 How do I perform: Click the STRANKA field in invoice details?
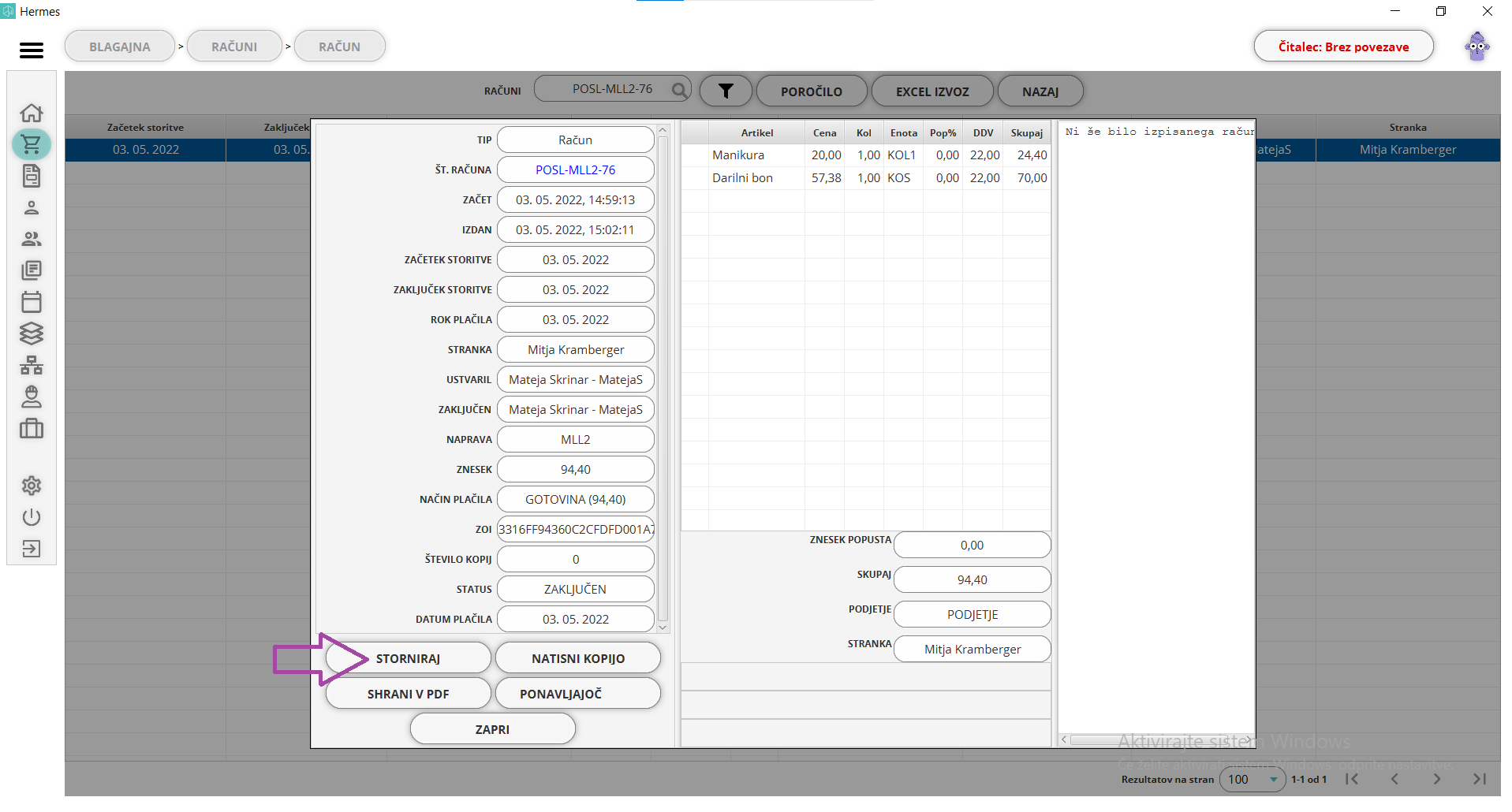tap(576, 349)
